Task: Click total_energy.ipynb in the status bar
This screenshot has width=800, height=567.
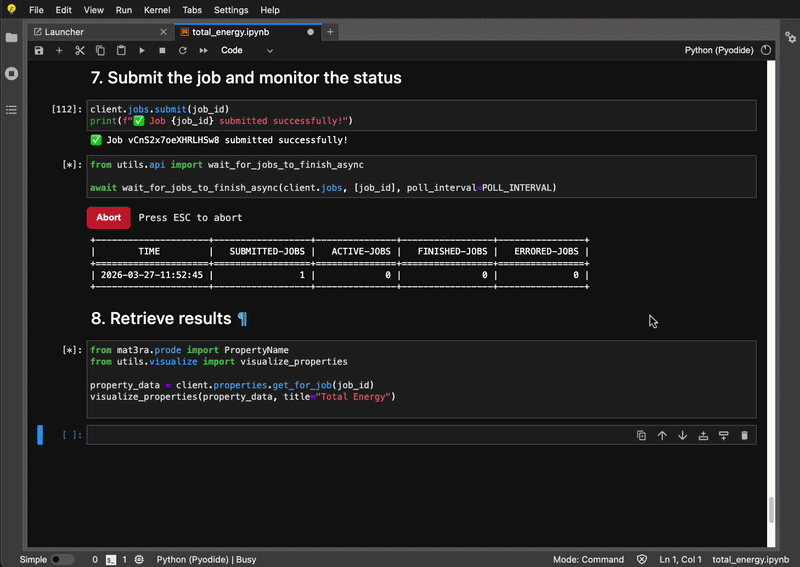Action: 750,559
